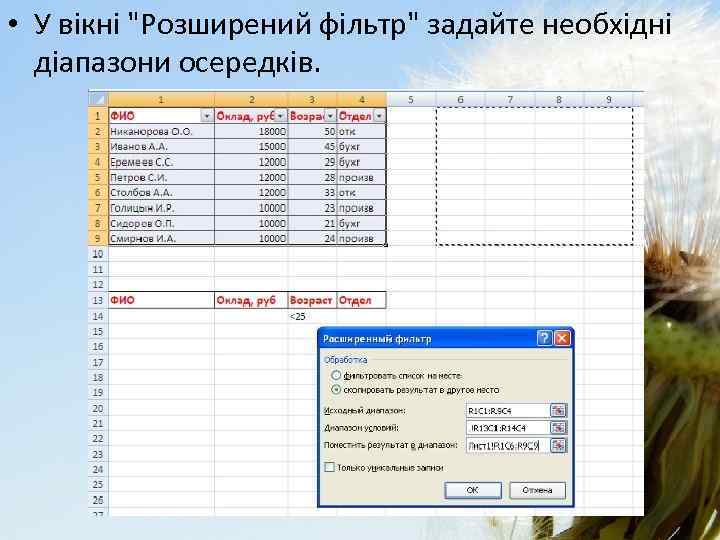Click the Отмена button

tap(537, 490)
